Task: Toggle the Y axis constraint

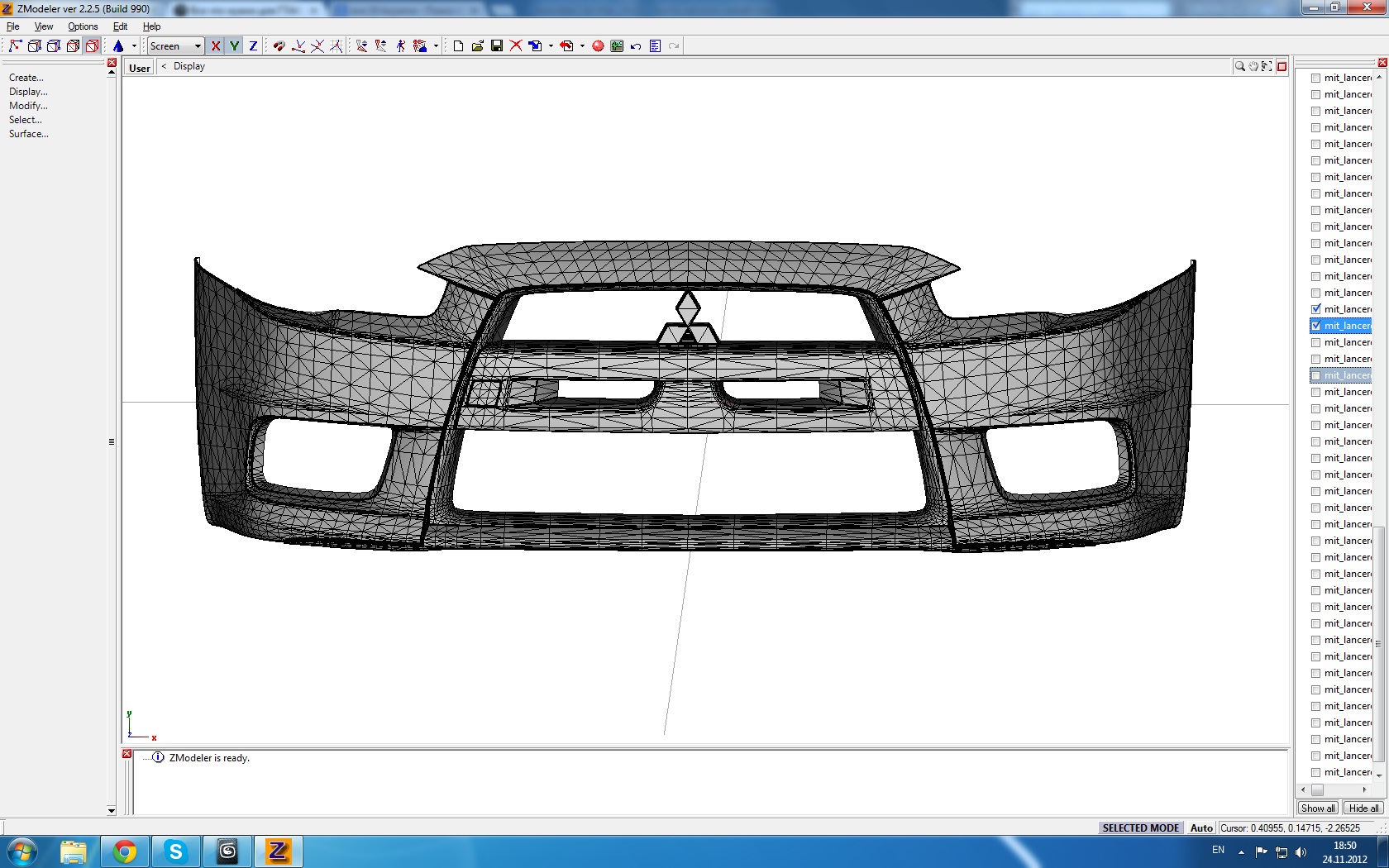Action: click(x=235, y=45)
